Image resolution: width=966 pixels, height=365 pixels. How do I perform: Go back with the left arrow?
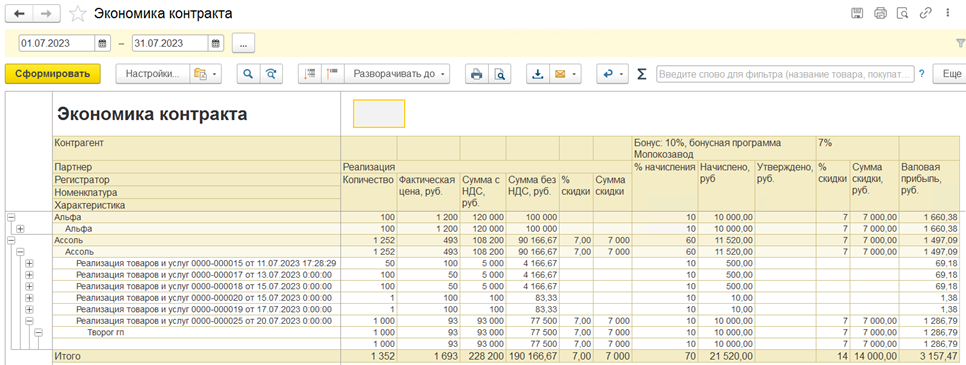click(18, 13)
